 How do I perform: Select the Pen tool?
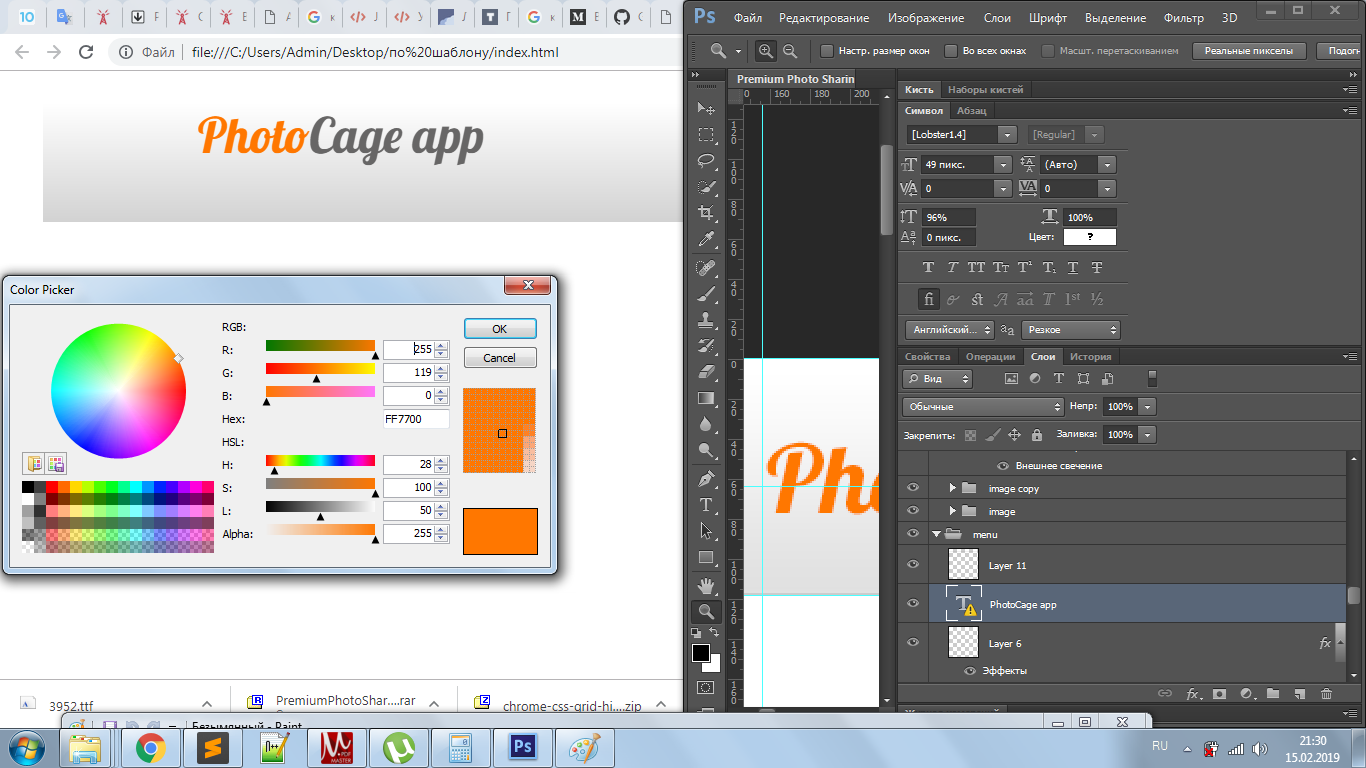pyautogui.click(x=706, y=478)
